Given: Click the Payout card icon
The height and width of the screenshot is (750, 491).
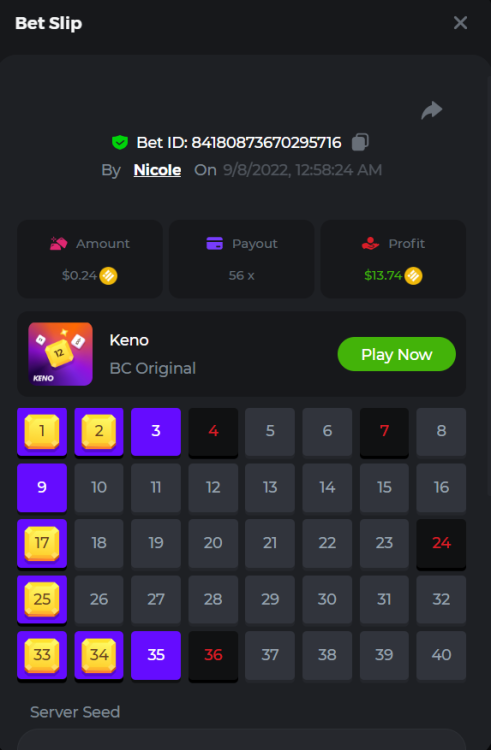Looking at the screenshot, I should 215,243.
